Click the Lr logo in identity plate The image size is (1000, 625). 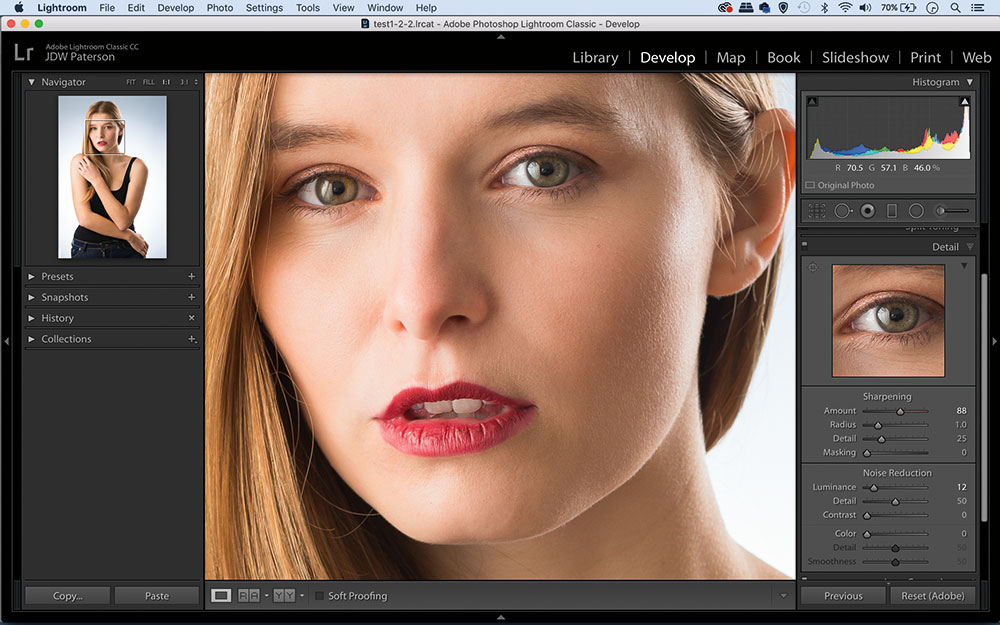[x=24, y=52]
